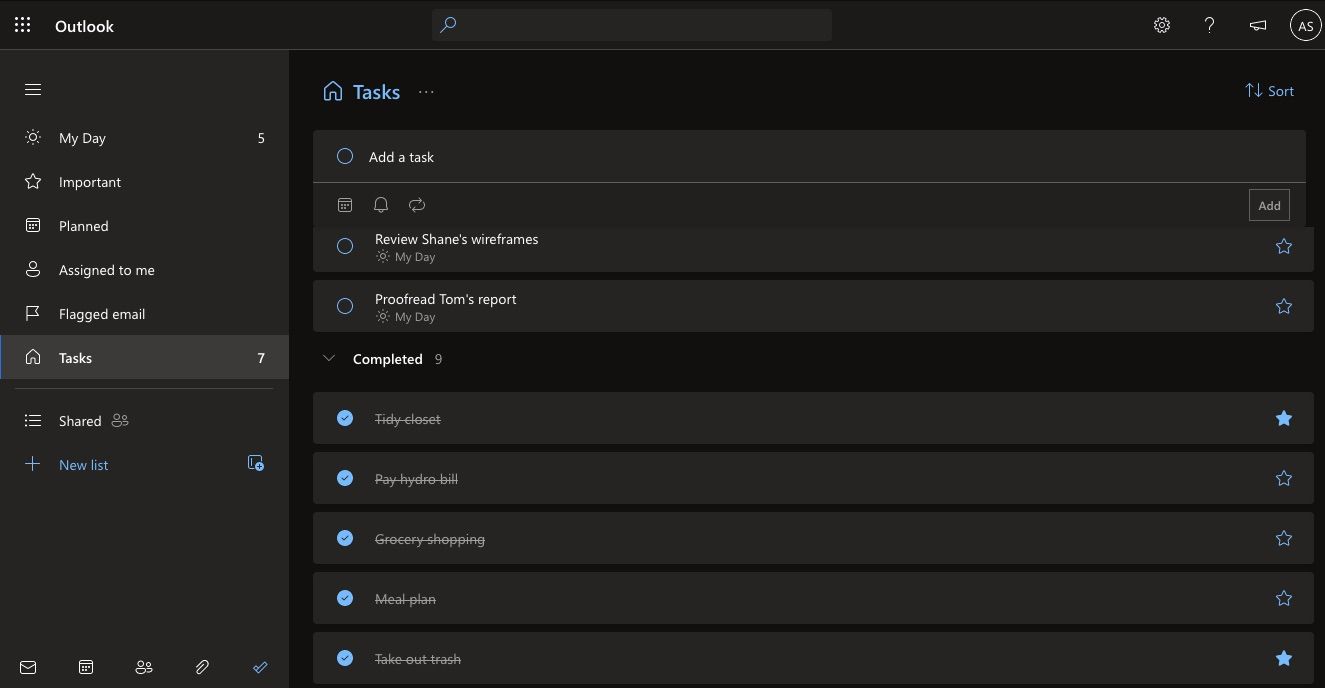This screenshot has width=1325, height=688.
Task: Click the due date calendar icon
Action: coord(345,205)
